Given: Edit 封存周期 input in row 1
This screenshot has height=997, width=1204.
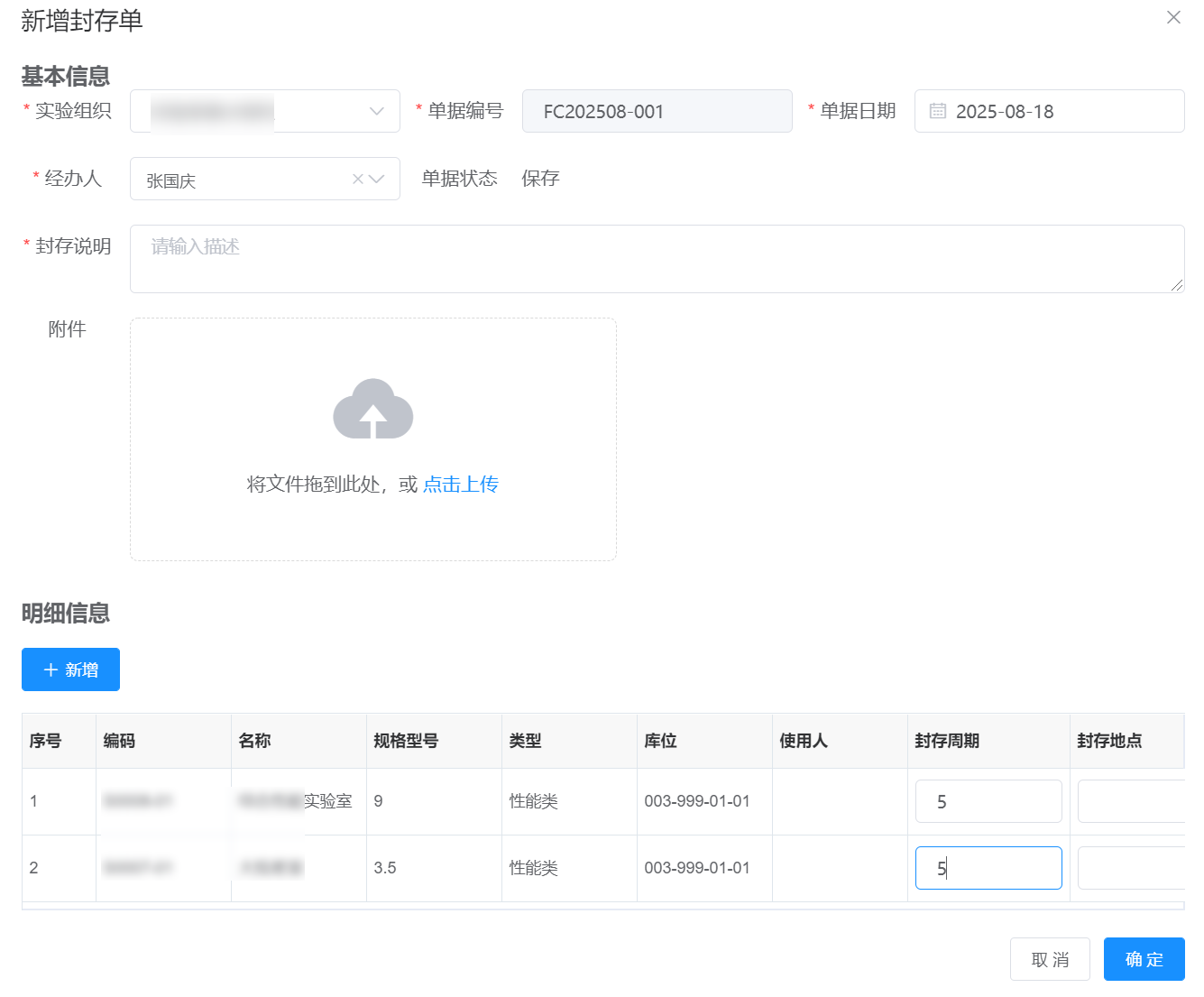Looking at the screenshot, I should pos(988,801).
